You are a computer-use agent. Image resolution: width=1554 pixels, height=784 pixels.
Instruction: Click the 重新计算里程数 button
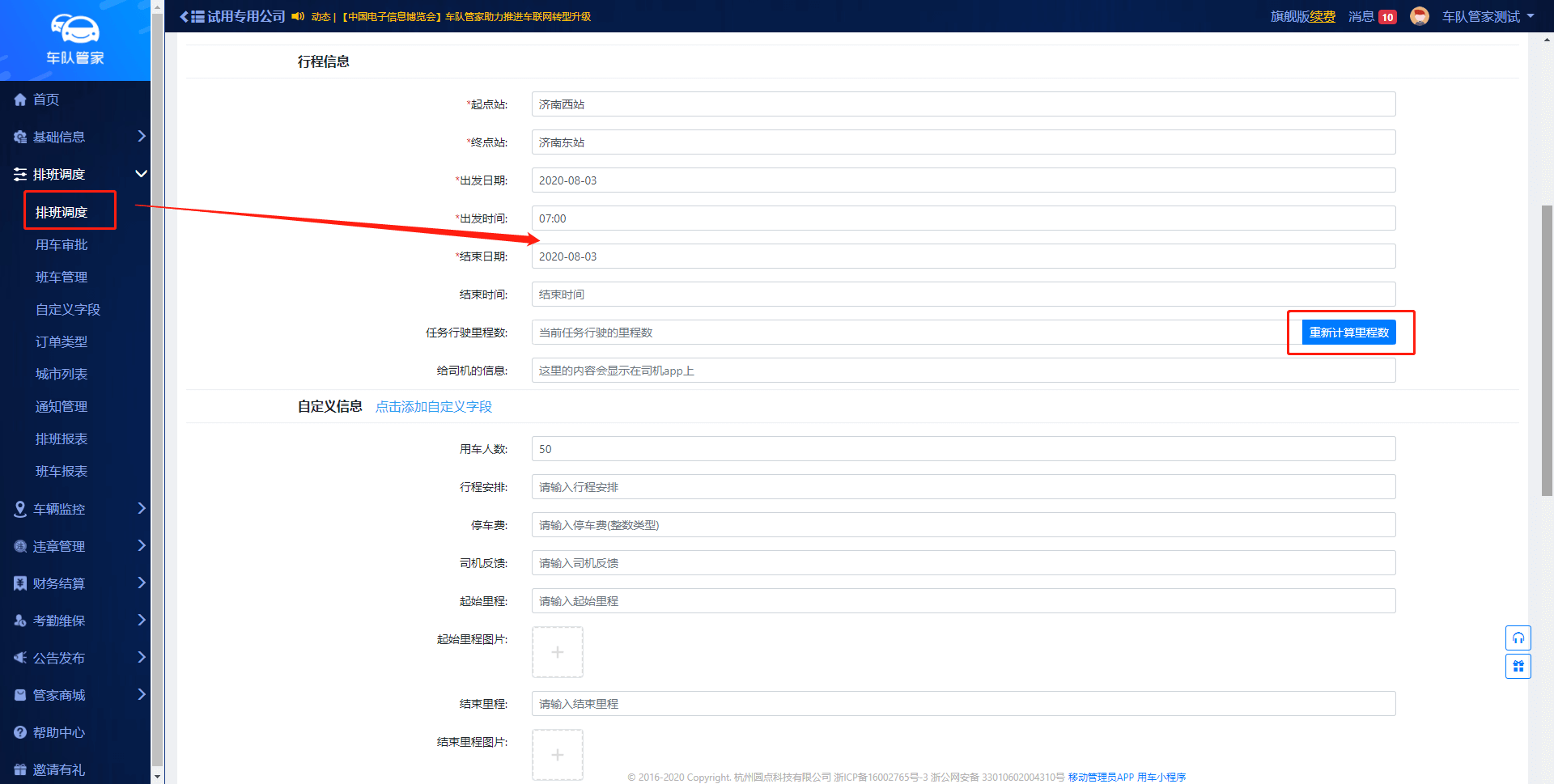[x=1348, y=333]
